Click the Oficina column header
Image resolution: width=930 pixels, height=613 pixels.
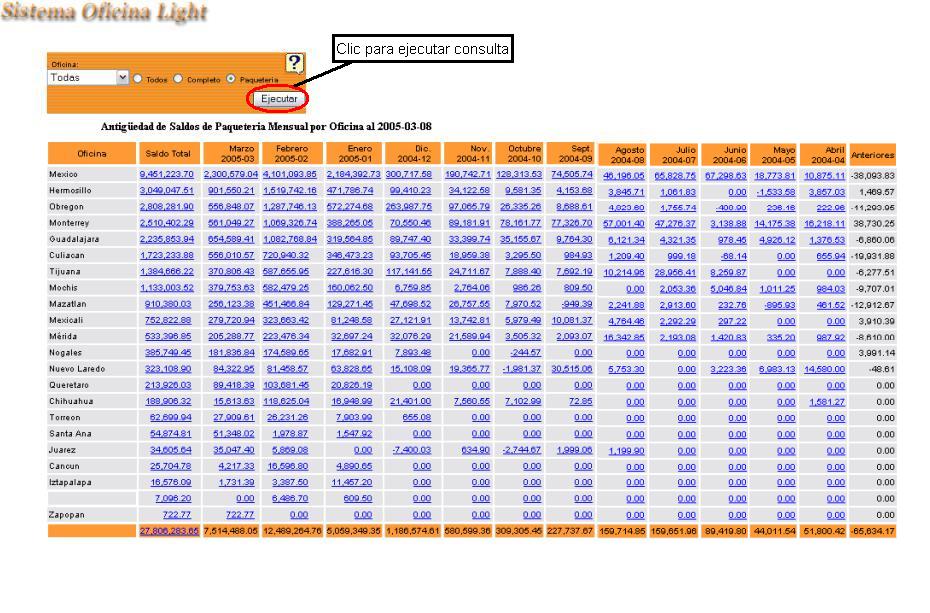click(x=92, y=154)
